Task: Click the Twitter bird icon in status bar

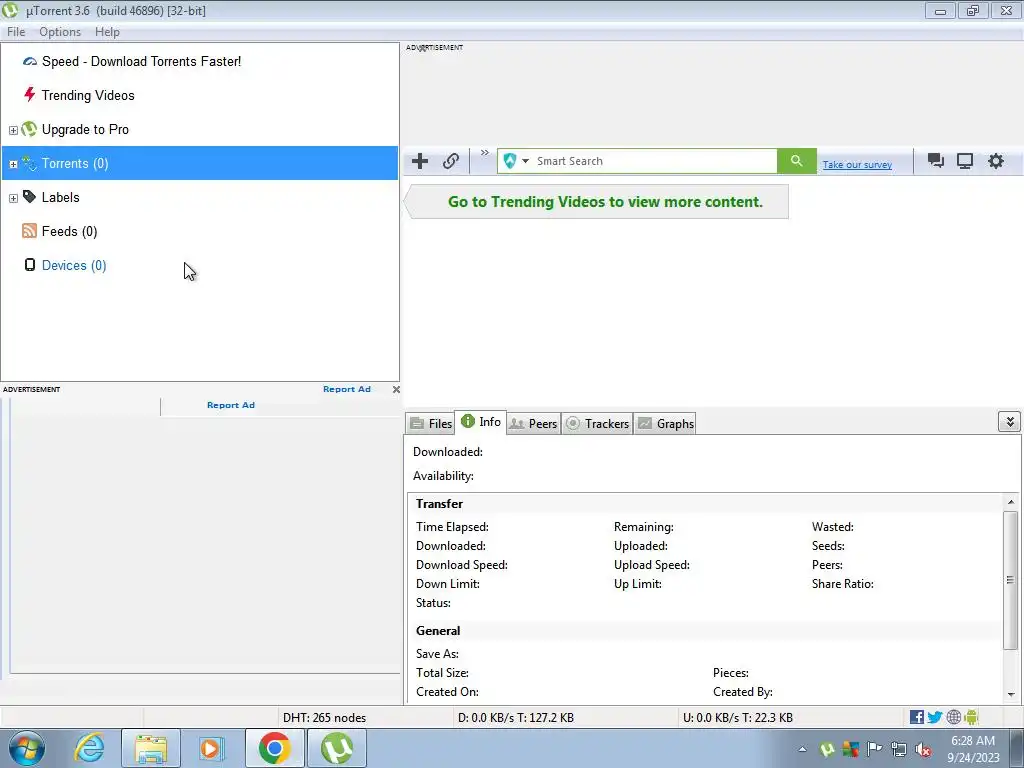Action: [935, 717]
